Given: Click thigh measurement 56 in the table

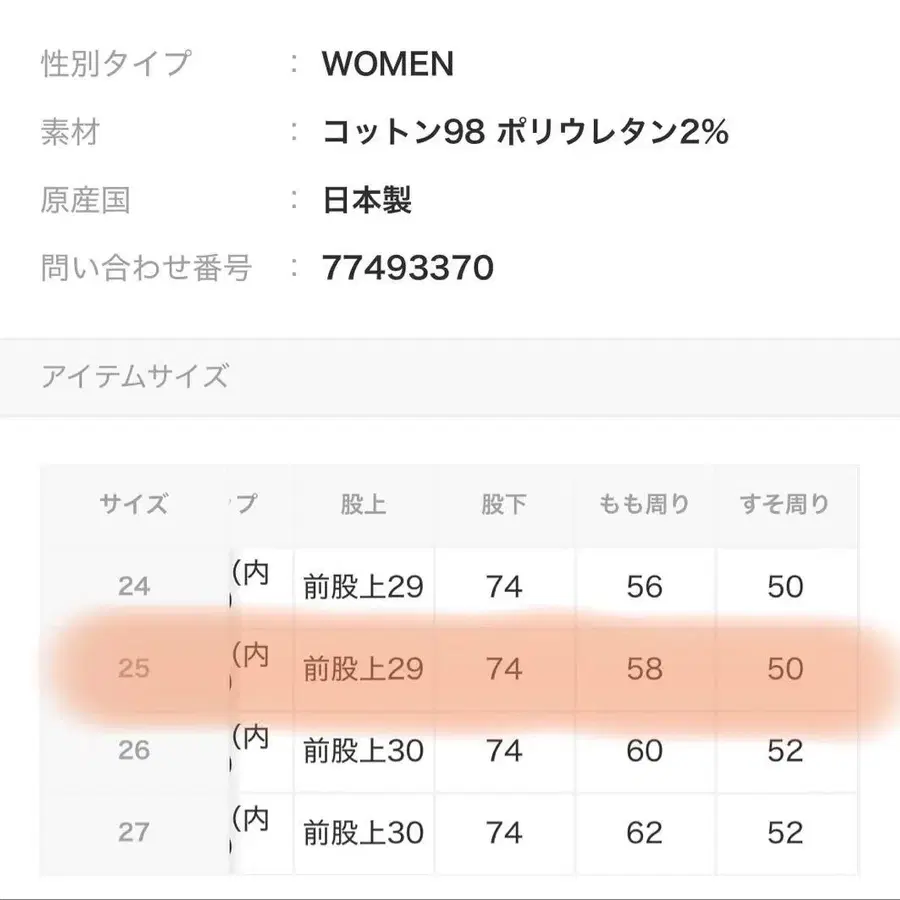Looking at the screenshot, I should point(644,586).
